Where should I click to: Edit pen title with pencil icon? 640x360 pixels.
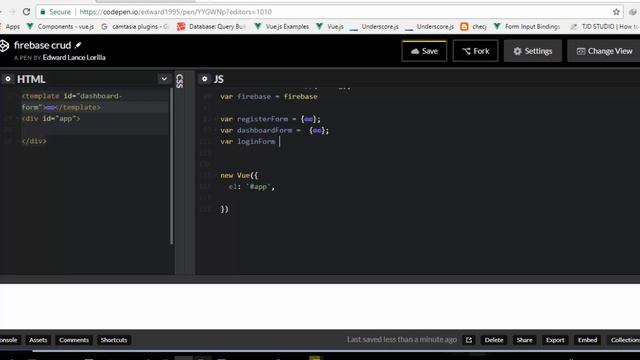tap(78, 45)
